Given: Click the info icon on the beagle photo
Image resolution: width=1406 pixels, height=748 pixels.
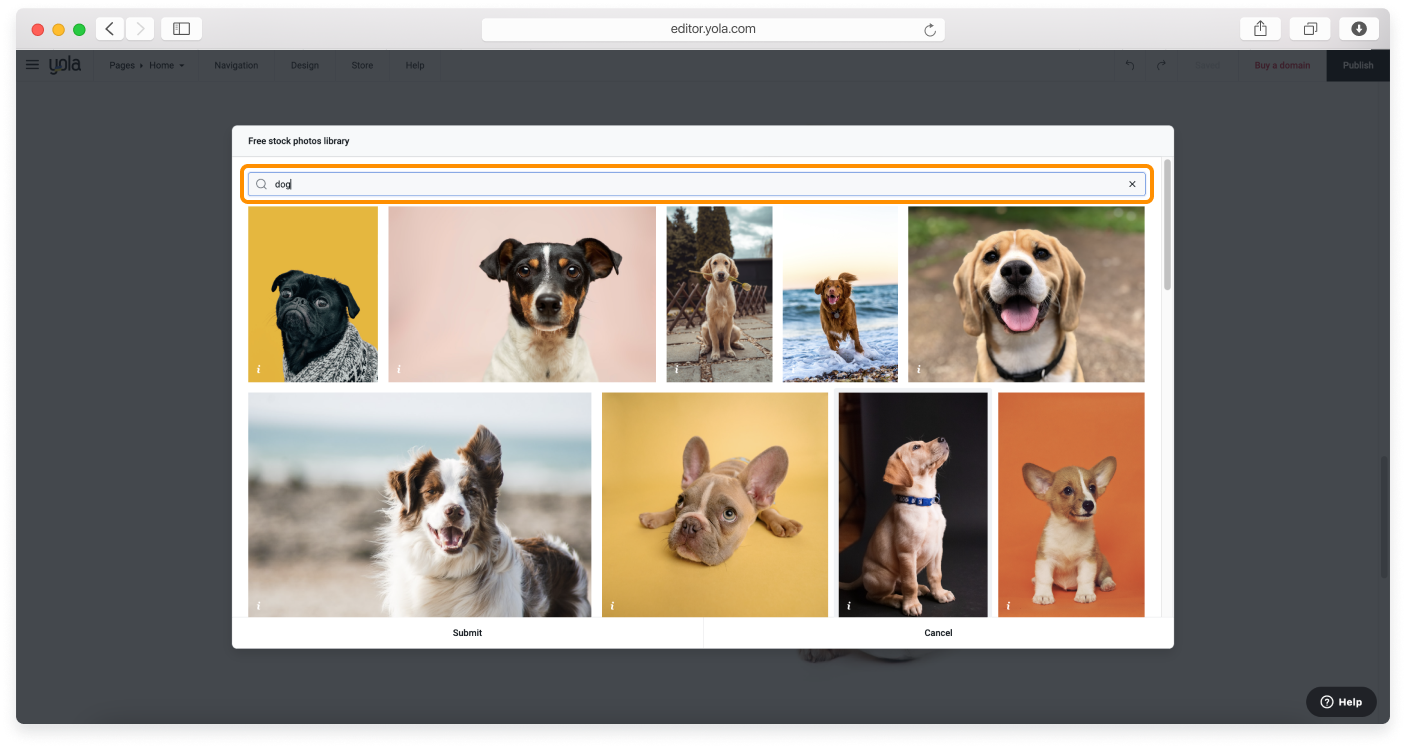Looking at the screenshot, I should [x=918, y=369].
